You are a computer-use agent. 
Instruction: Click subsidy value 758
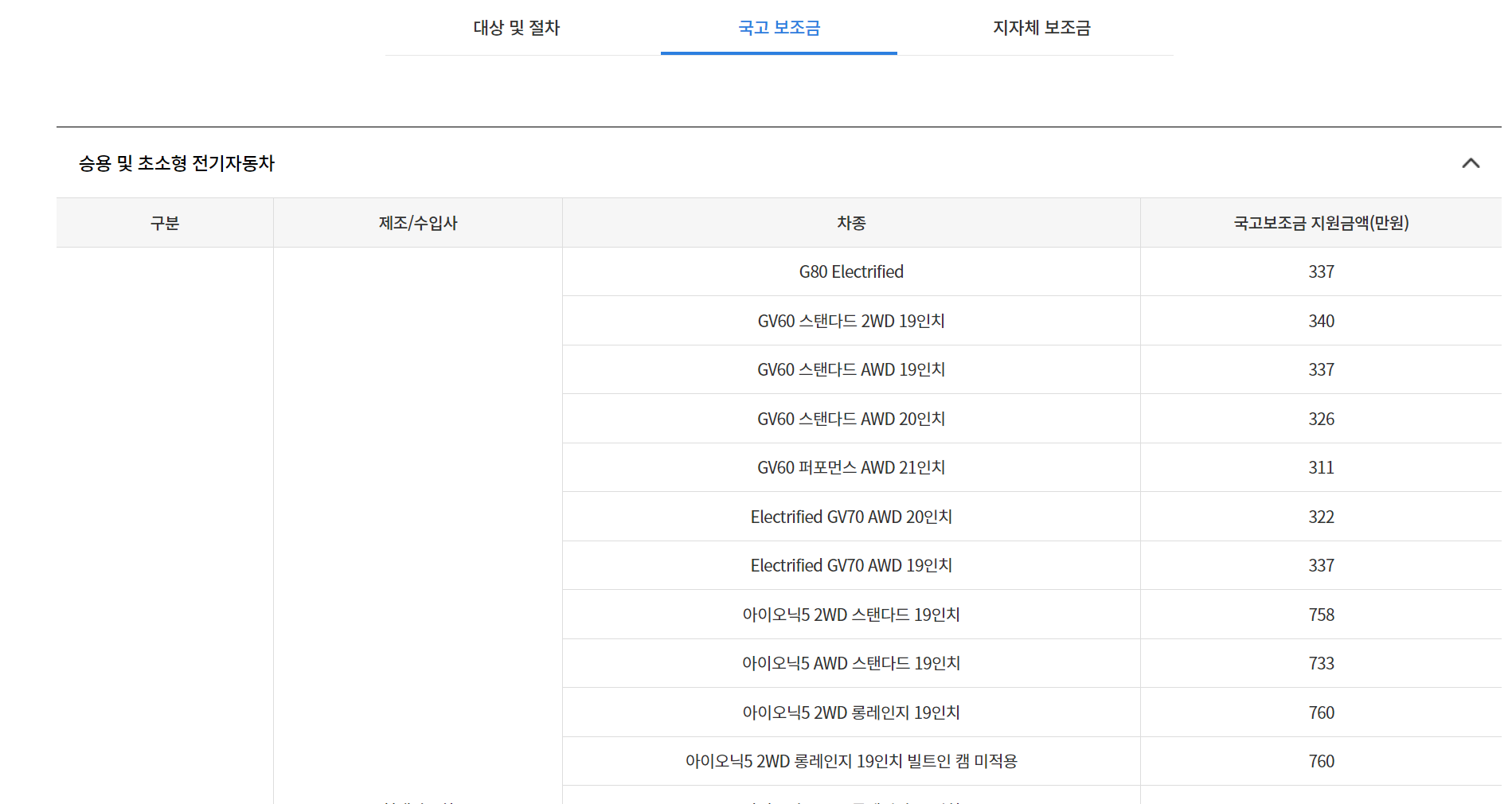click(1321, 615)
